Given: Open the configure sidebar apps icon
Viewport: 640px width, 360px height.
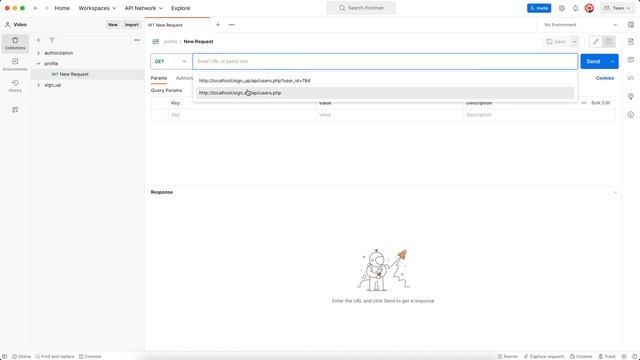Looking at the screenshot, I should [15, 109].
